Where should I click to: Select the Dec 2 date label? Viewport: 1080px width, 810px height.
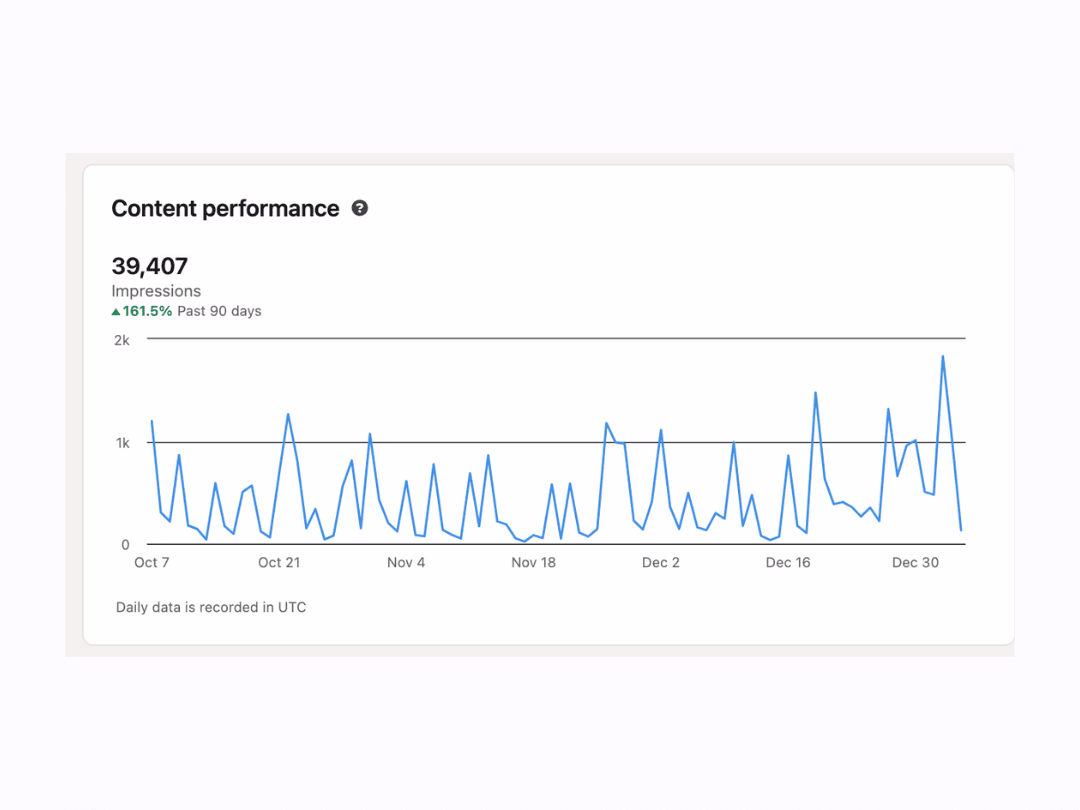click(660, 563)
